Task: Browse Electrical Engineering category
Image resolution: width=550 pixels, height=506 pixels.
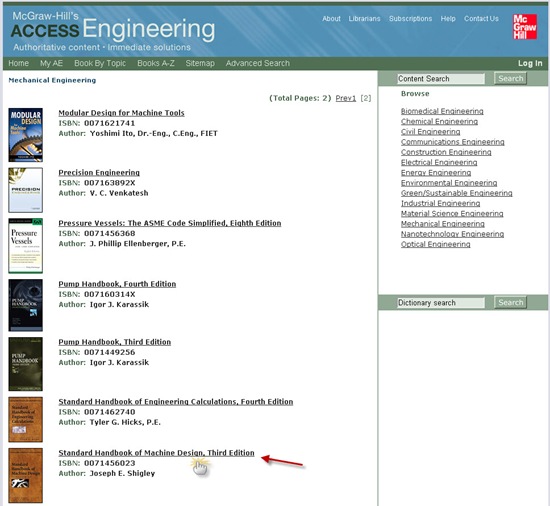Action: [x=439, y=162]
